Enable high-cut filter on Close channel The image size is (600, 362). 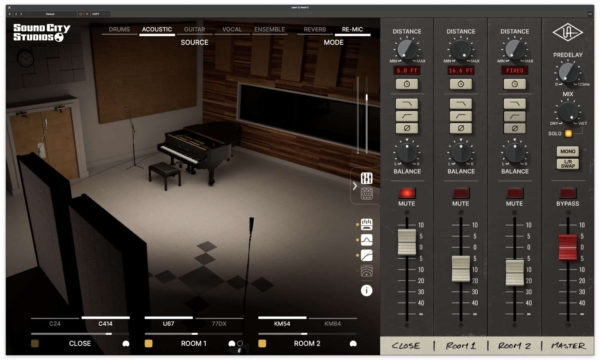[407, 104]
